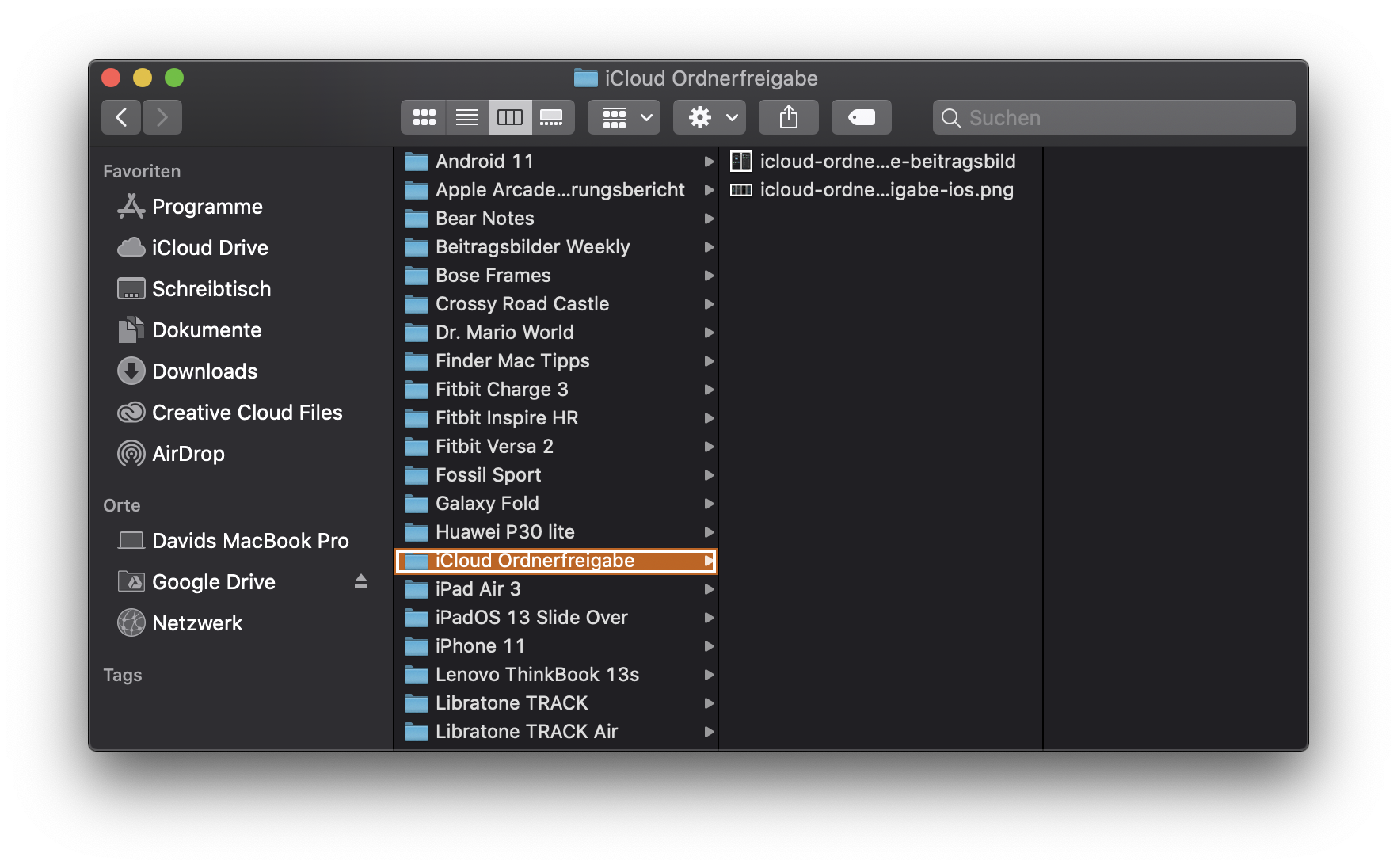Viewport: 1397px width, 868px height.
Task: Expand the Dr. Mario World arrow
Action: (x=709, y=333)
